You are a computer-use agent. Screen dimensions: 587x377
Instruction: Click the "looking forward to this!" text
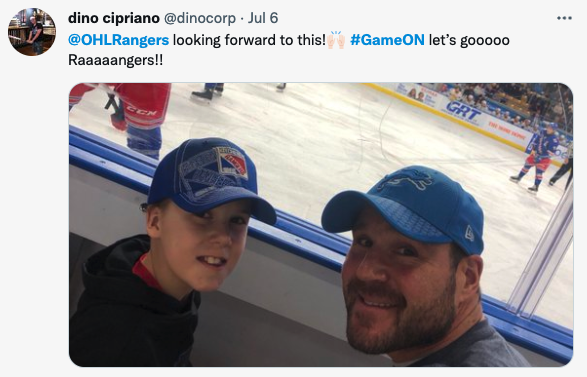pos(249,40)
